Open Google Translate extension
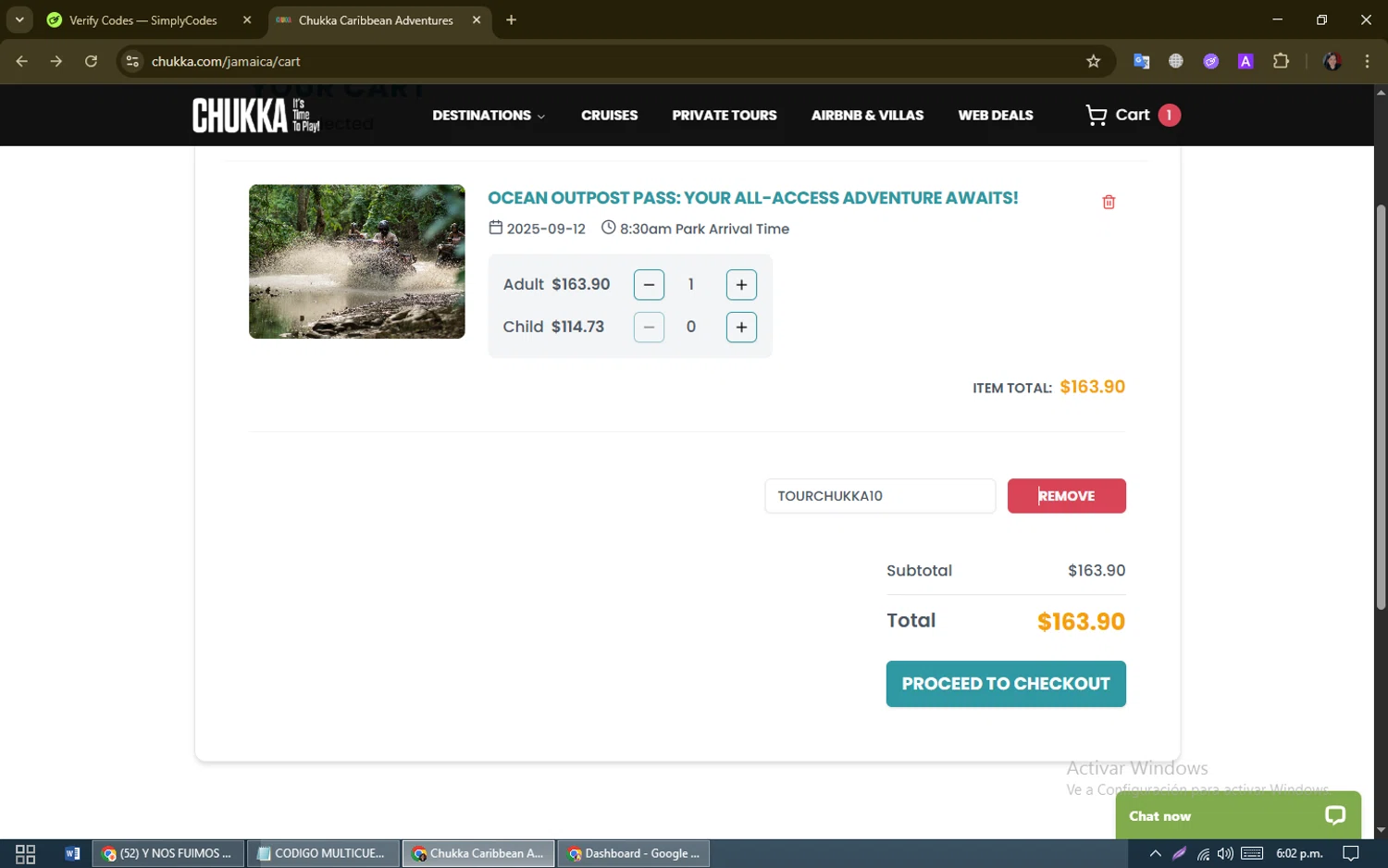 tap(1141, 61)
